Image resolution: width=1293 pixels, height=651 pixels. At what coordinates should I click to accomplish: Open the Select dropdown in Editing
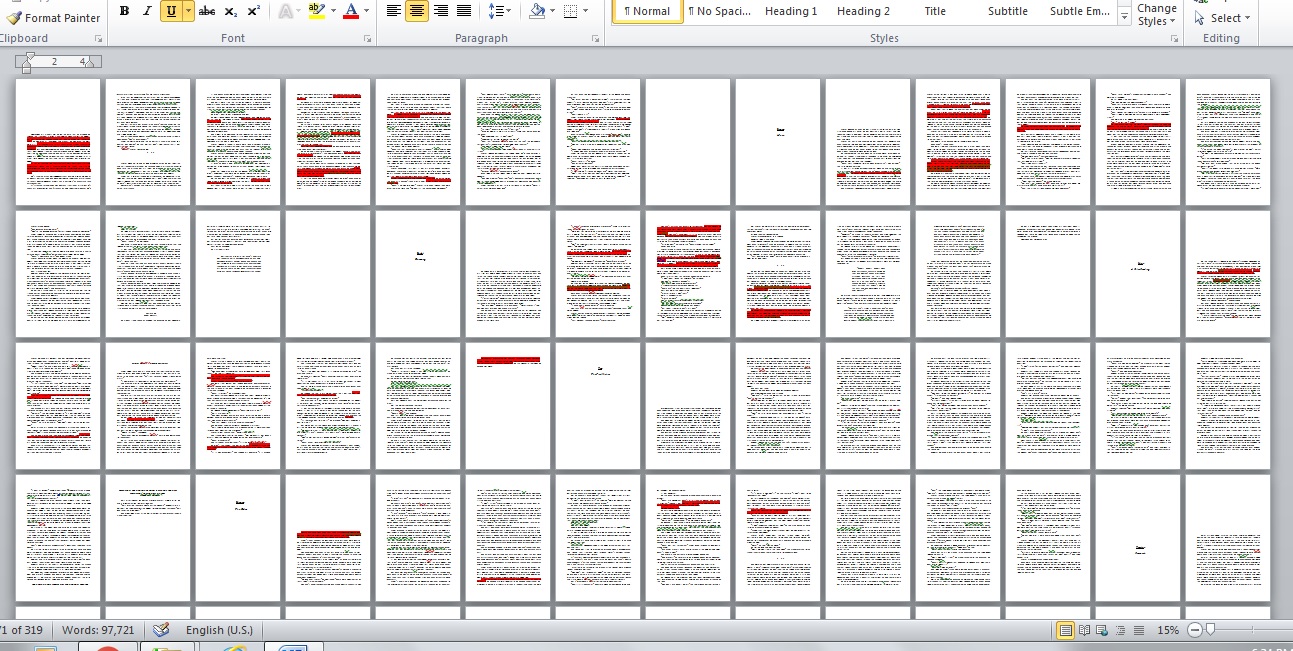pyautogui.click(x=1224, y=18)
